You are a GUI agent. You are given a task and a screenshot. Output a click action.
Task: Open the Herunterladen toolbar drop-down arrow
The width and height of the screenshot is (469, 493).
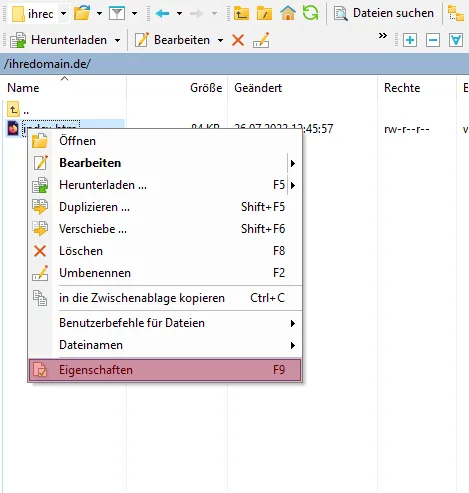(117, 41)
